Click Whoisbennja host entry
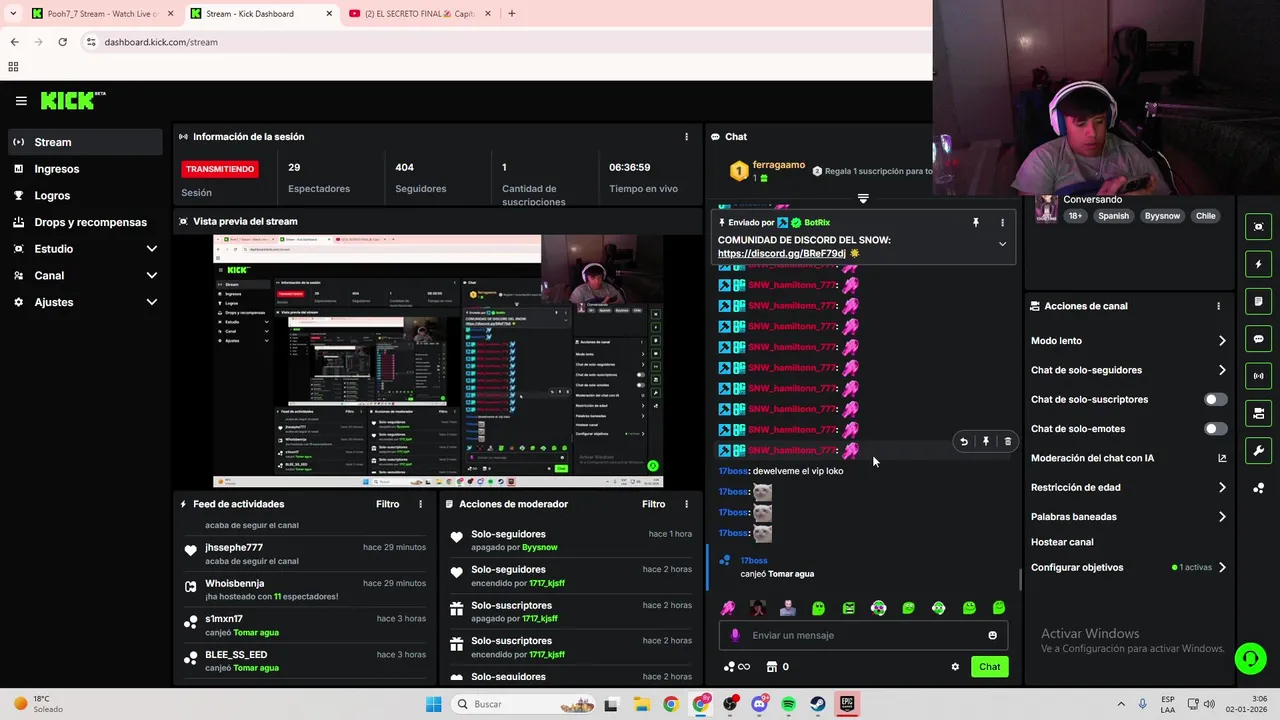This screenshot has height=720, width=1280. coord(304,589)
